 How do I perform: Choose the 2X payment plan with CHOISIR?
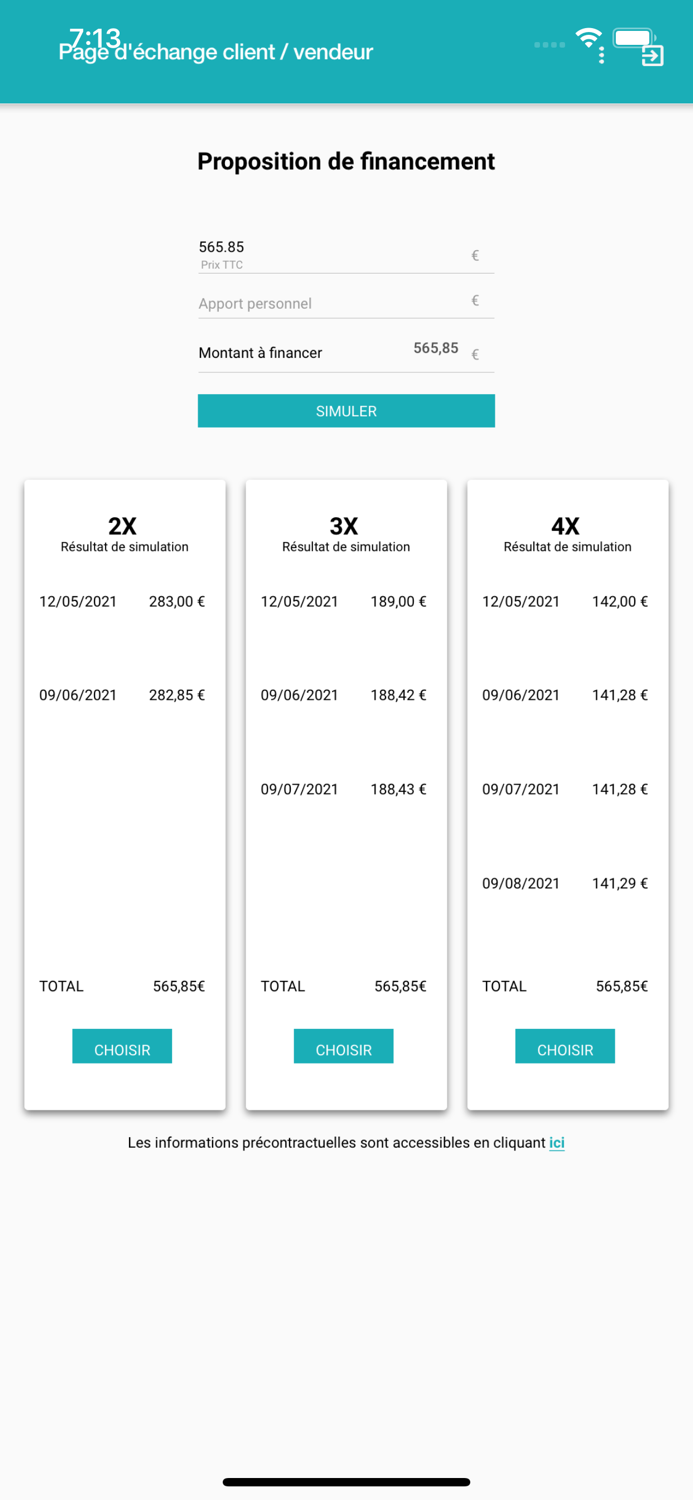(x=121, y=1046)
